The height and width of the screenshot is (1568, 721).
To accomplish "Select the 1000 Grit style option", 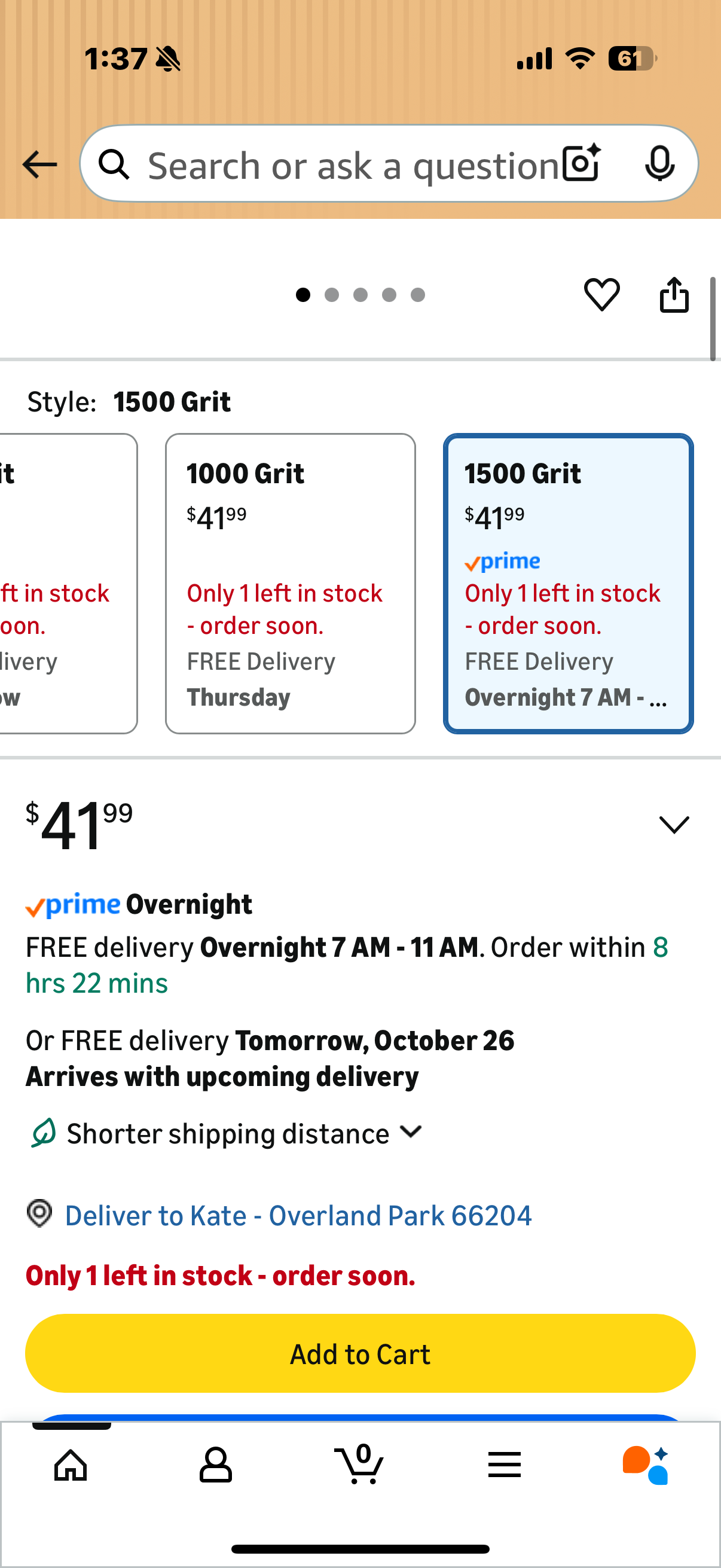I will (290, 583).
